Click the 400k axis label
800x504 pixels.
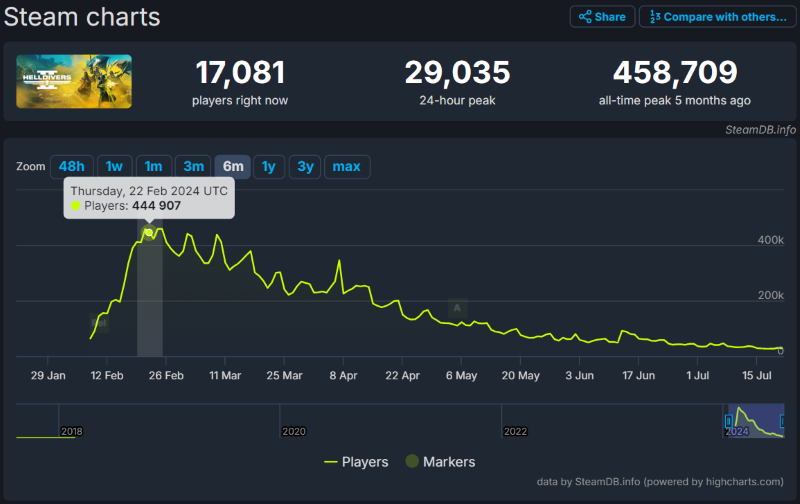(770, 240)
